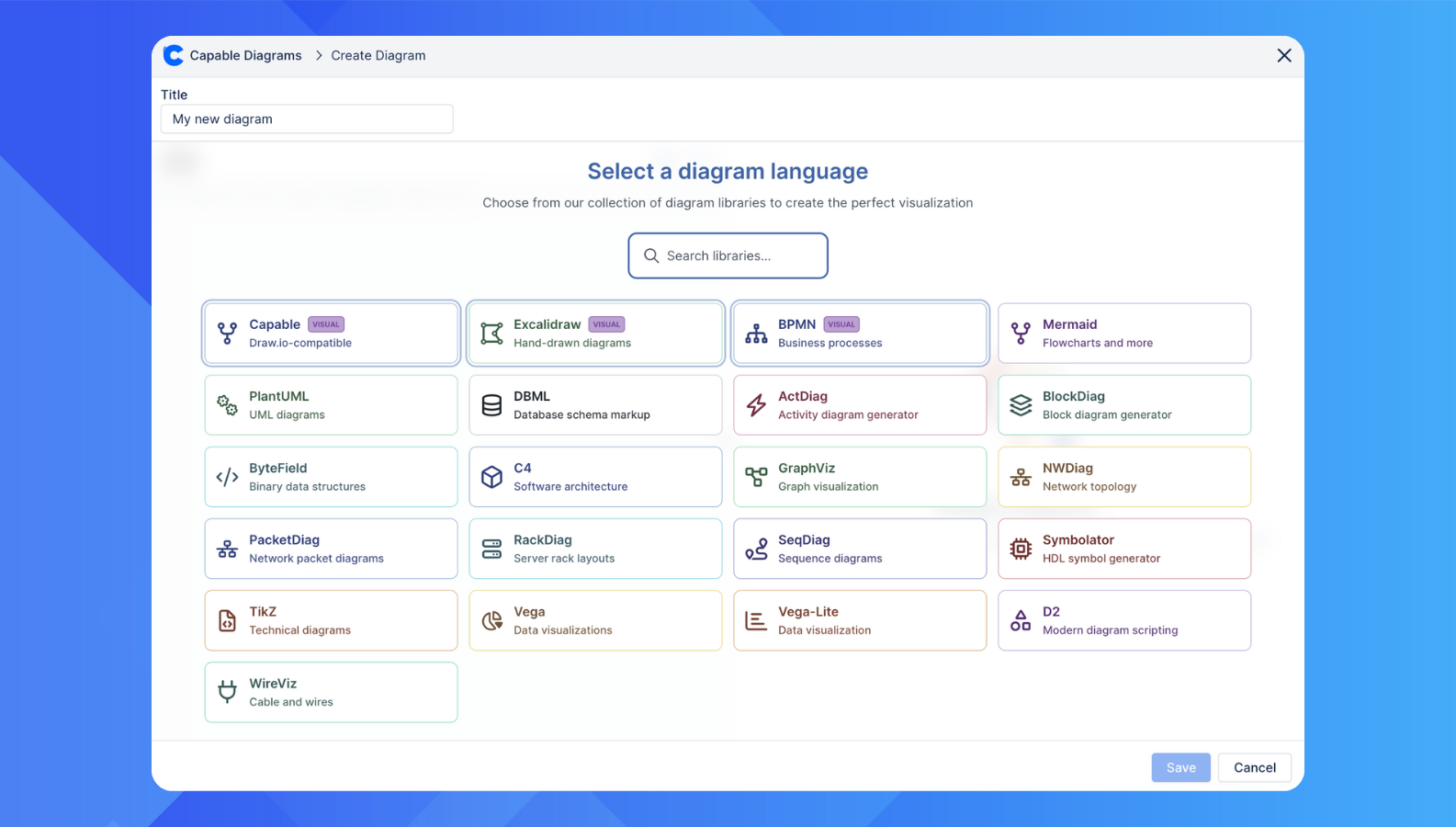
Task: Click the Capable Diagrams logo icon
Action: point(174,55)
